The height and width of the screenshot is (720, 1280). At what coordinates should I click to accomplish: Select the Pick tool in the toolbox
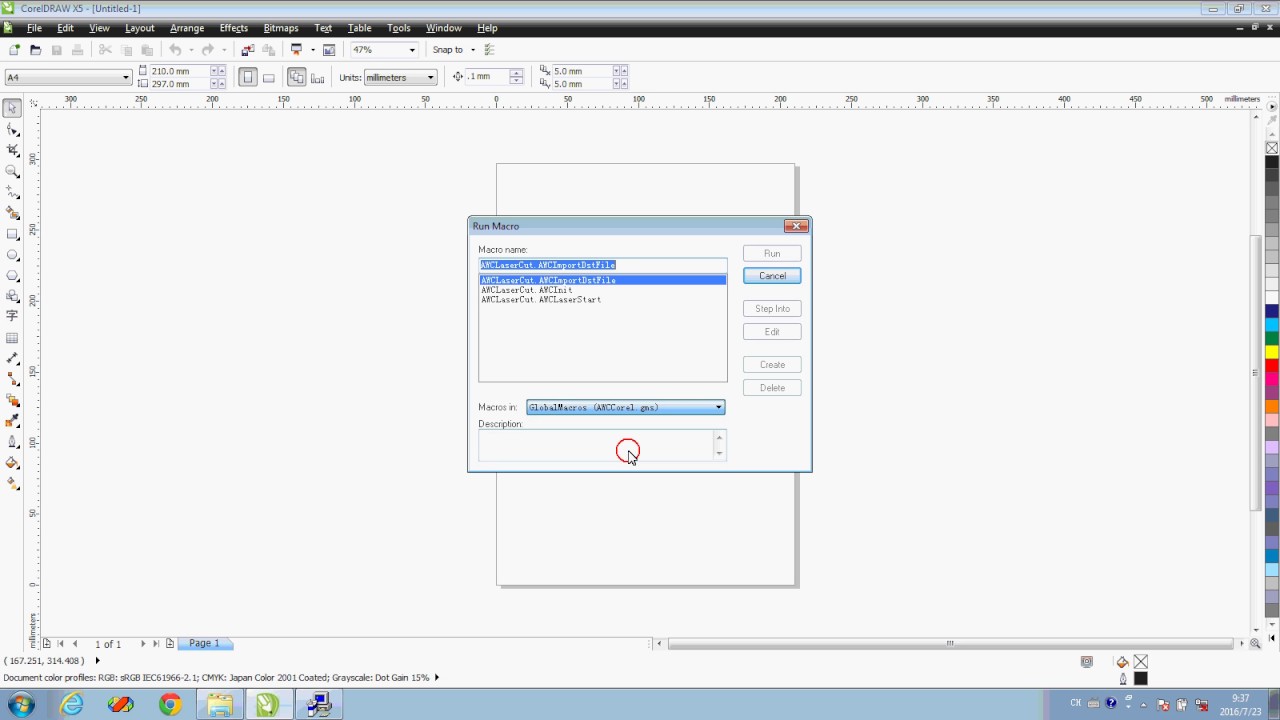coord(13,108)
